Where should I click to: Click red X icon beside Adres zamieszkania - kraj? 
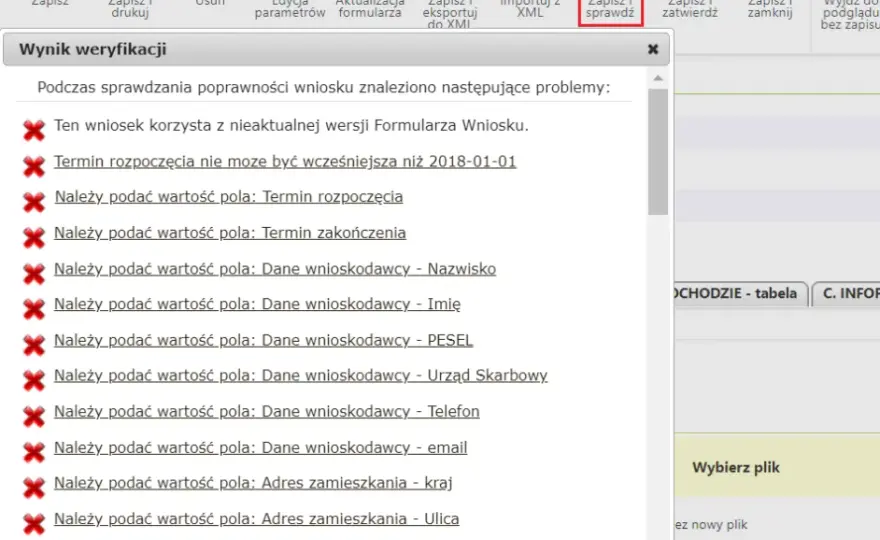click(x=34, y=488)
